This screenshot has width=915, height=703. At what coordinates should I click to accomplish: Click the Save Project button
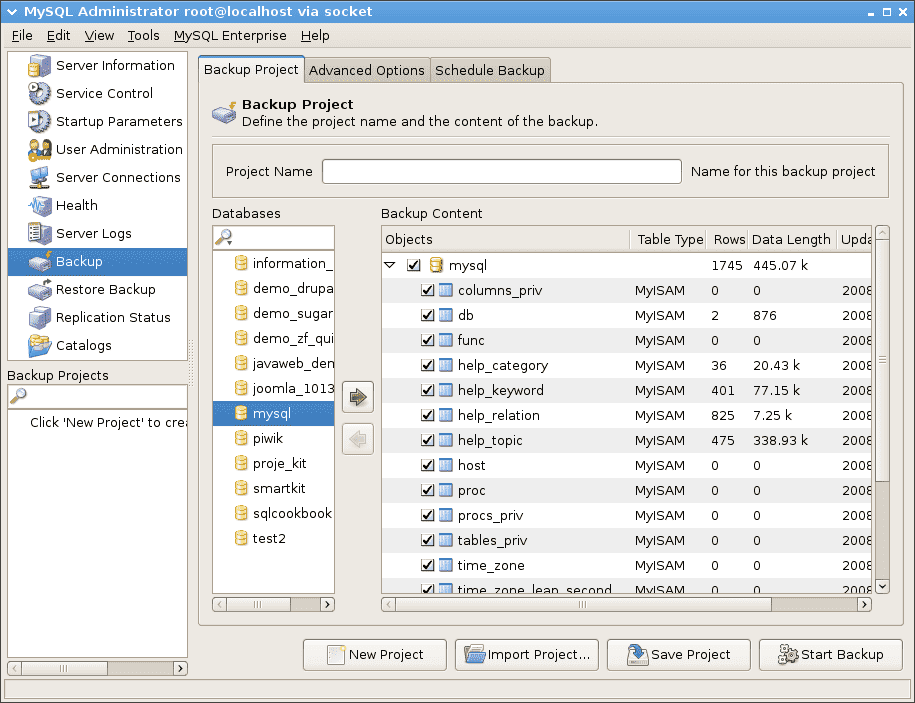coord(679,655)
